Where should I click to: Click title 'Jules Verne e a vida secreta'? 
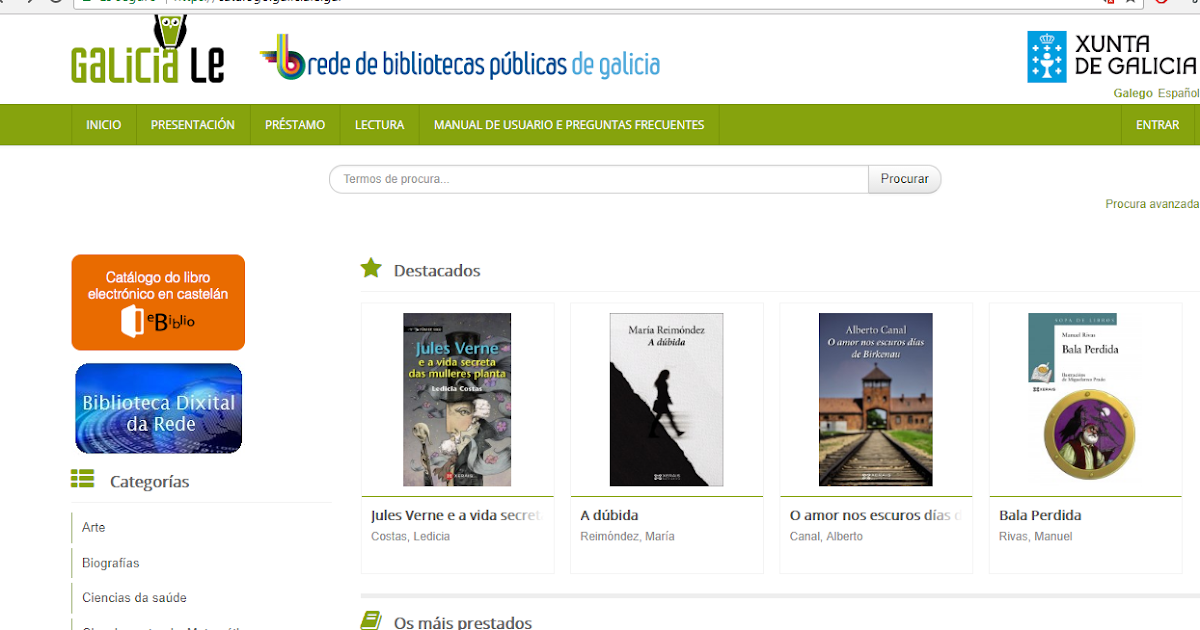tap(456, 516)
